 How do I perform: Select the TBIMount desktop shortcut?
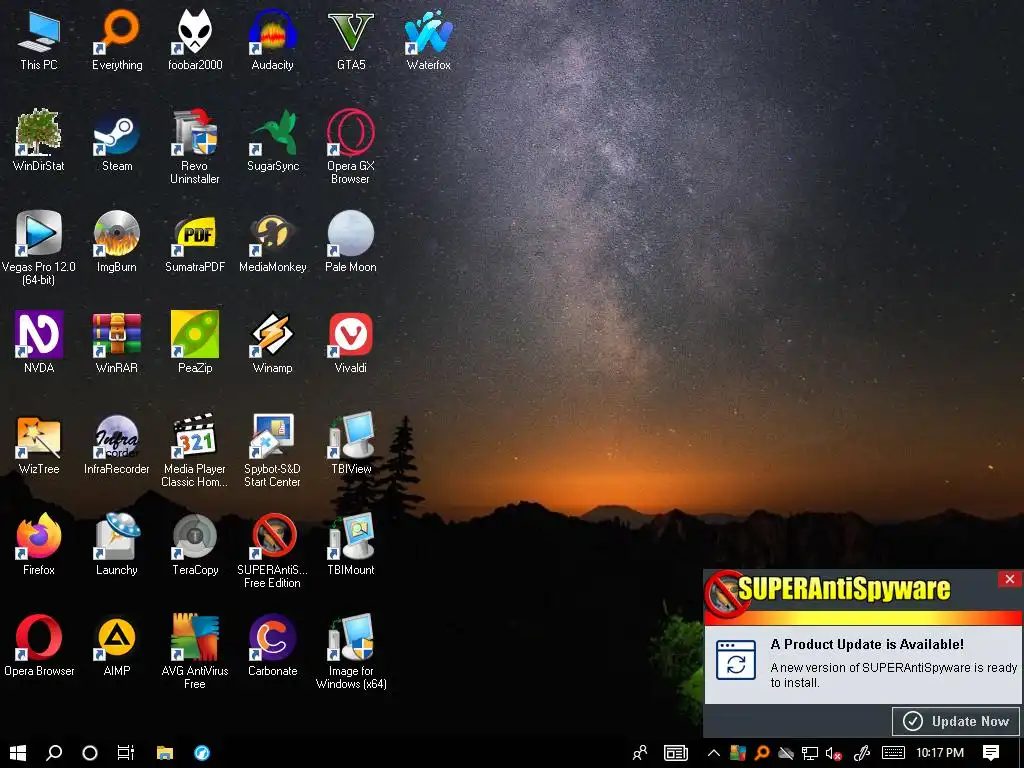[x=351, y=545]
